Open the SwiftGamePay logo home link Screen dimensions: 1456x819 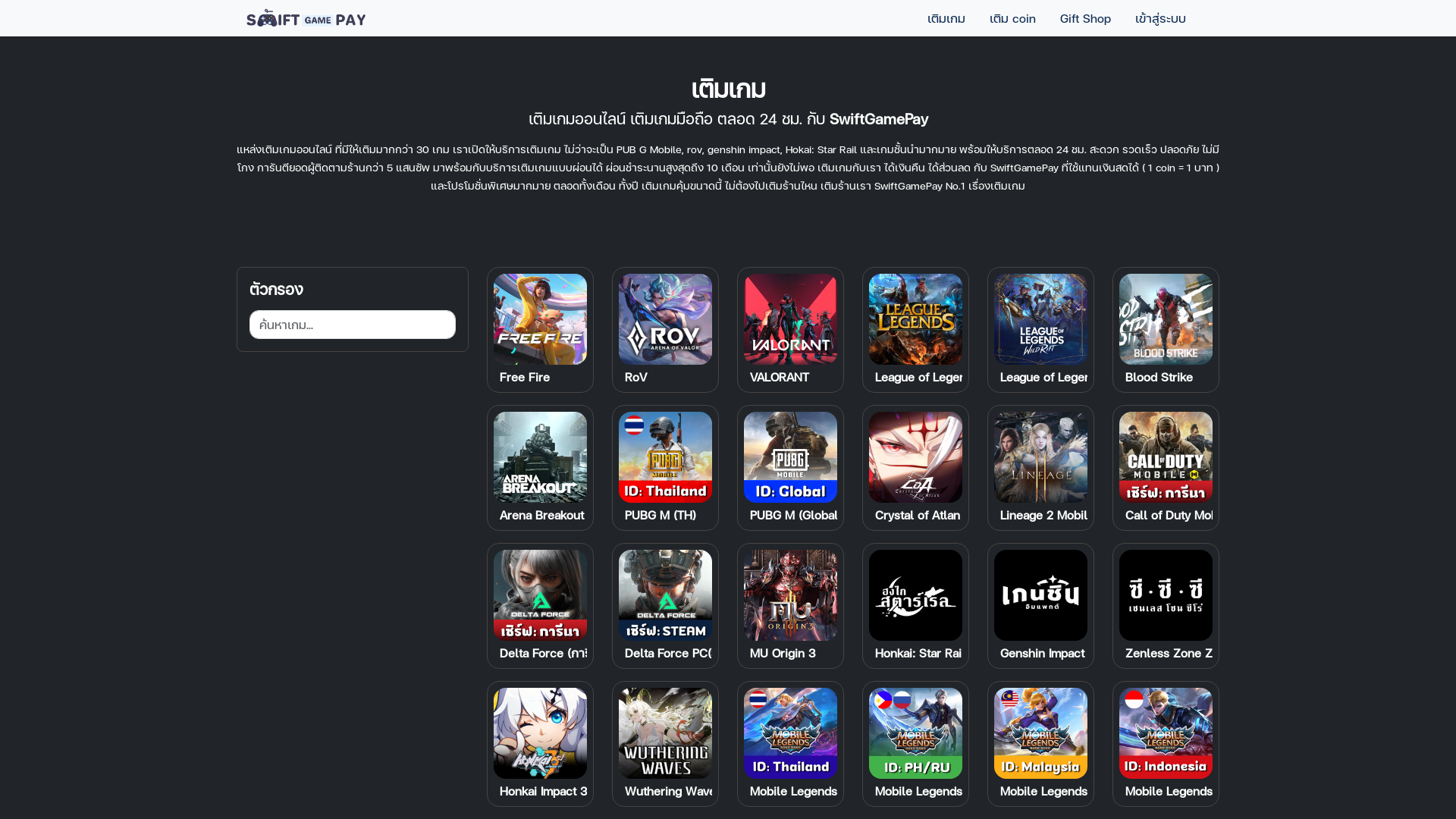tap(306, 18)
